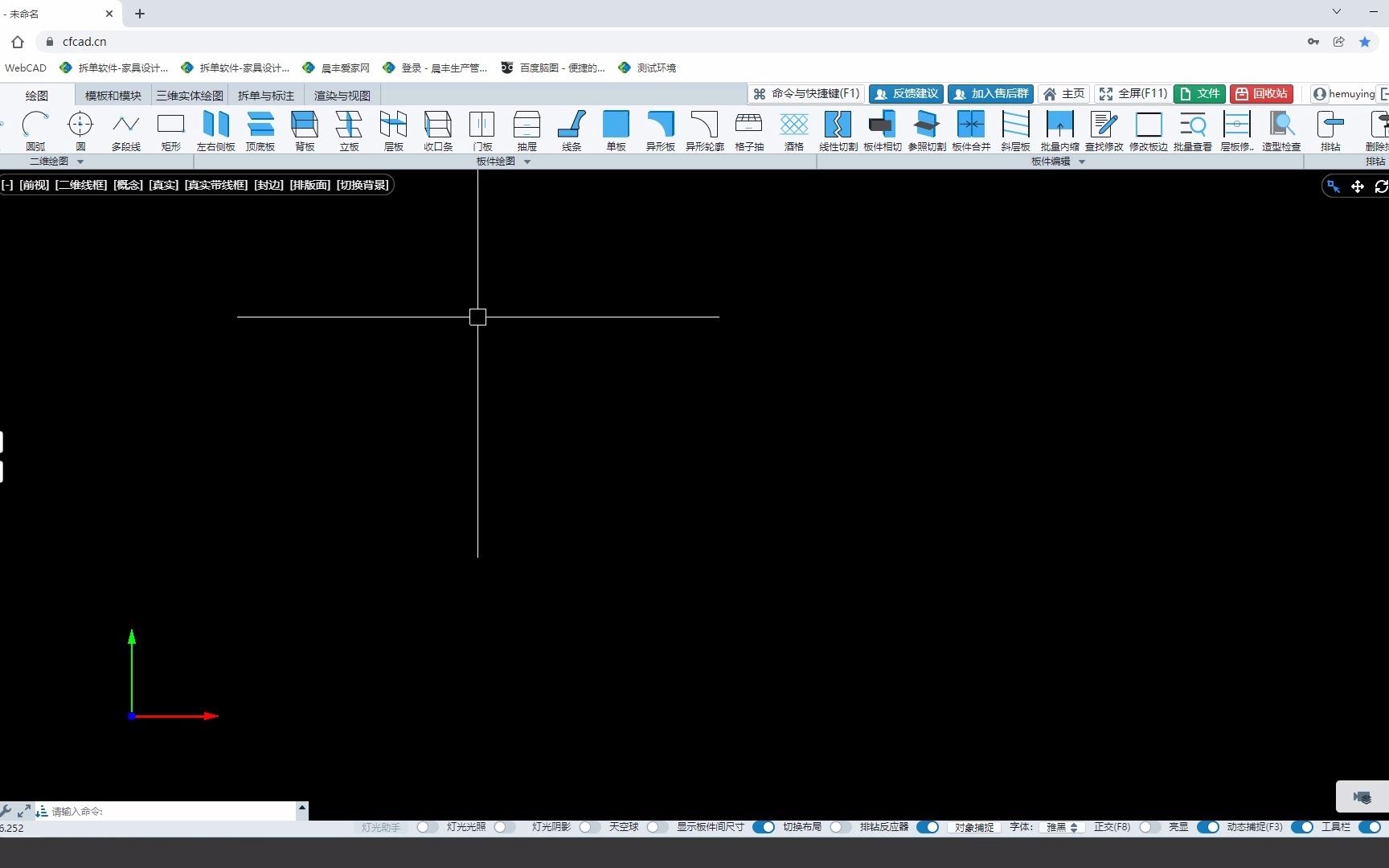Viewport: 1389px width, 868px height.
Task: Insert 左右侧板 side panels
Action: point(215,130)
